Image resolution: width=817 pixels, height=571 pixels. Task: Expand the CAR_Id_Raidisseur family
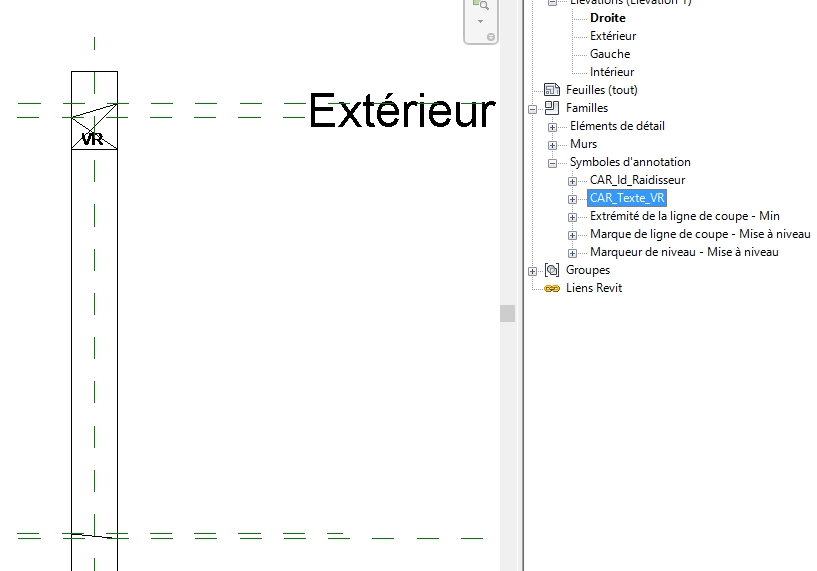tap(572, 181)
